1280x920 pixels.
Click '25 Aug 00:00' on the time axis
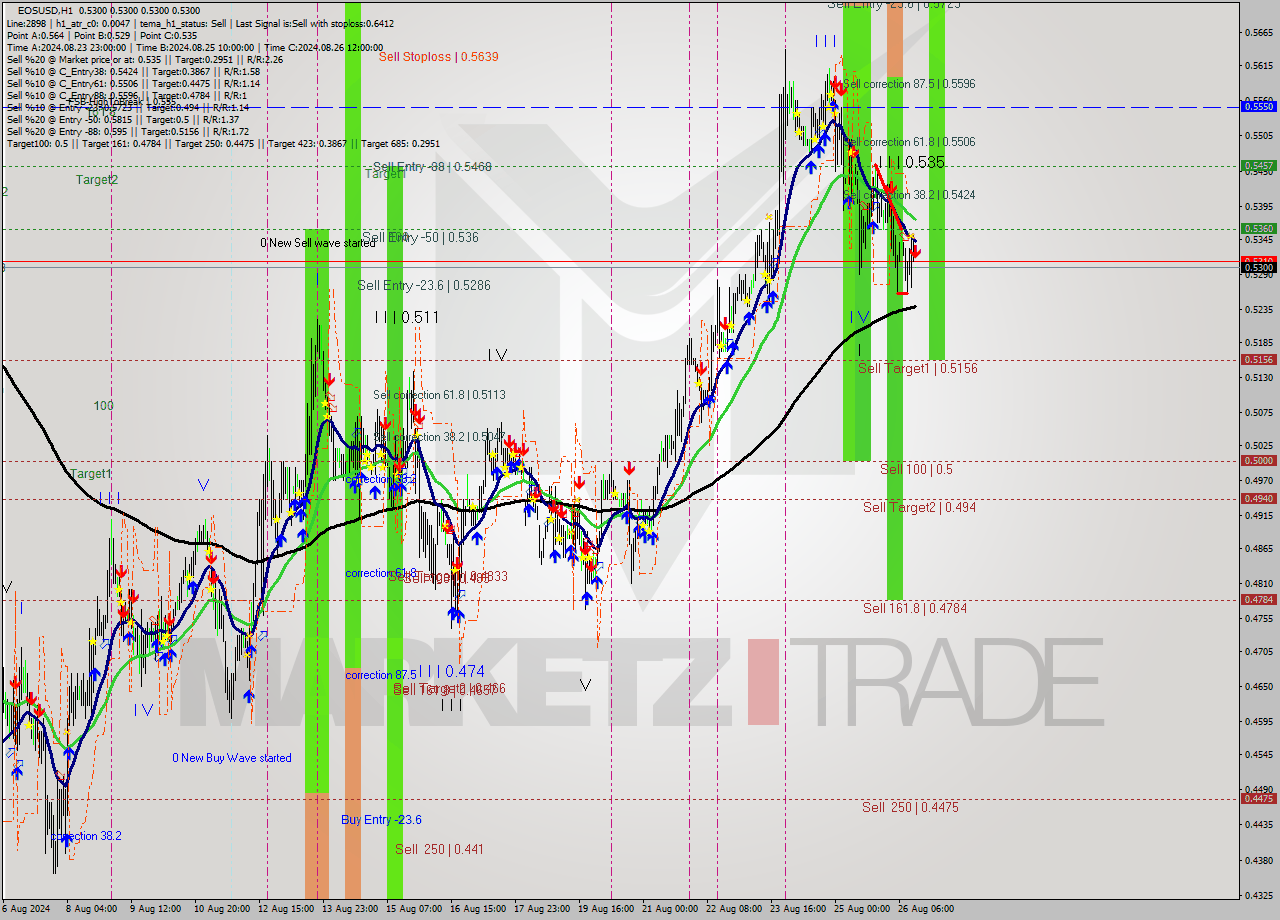pos(862,909)
